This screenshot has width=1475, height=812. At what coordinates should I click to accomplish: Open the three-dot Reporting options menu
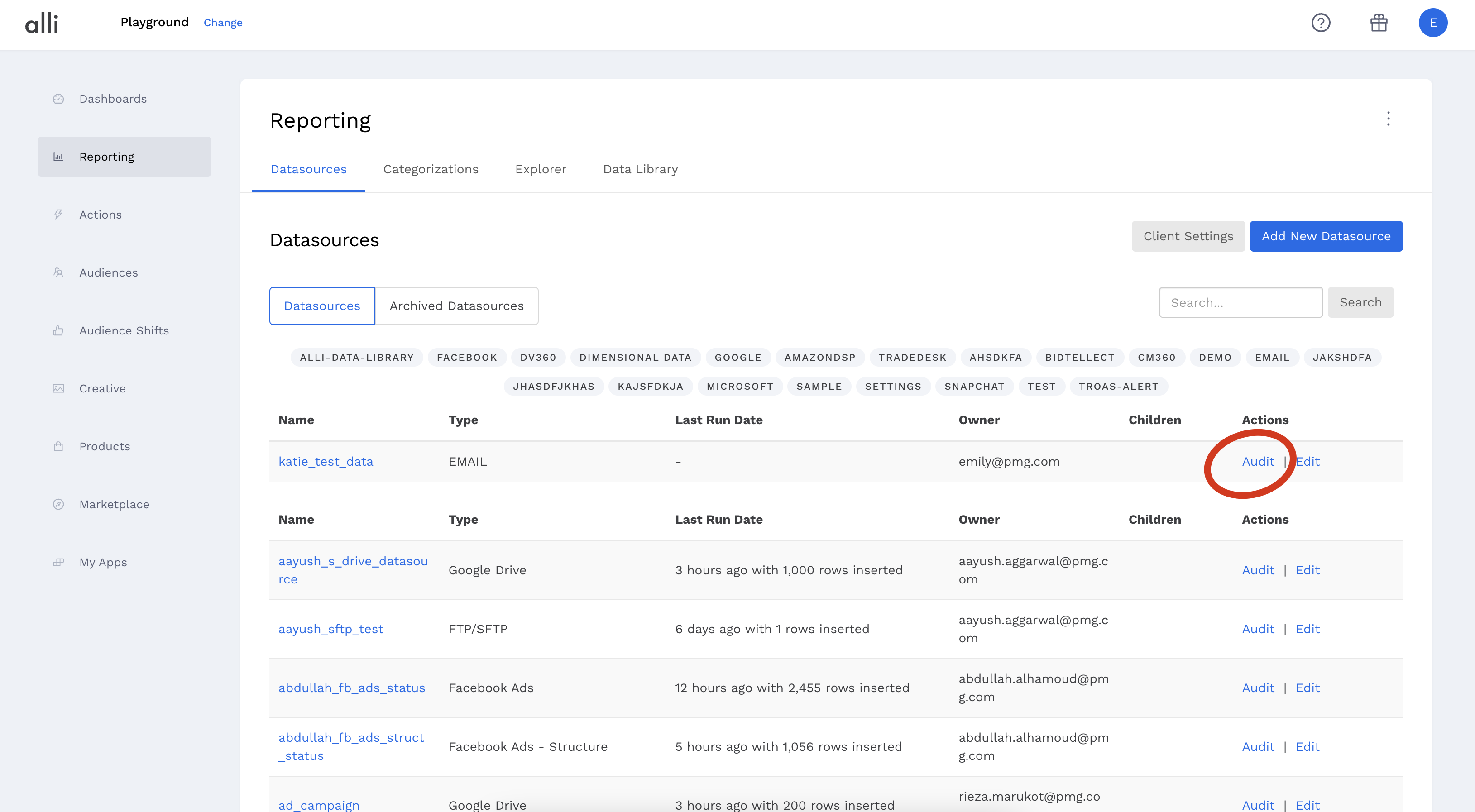(1388, 119)
